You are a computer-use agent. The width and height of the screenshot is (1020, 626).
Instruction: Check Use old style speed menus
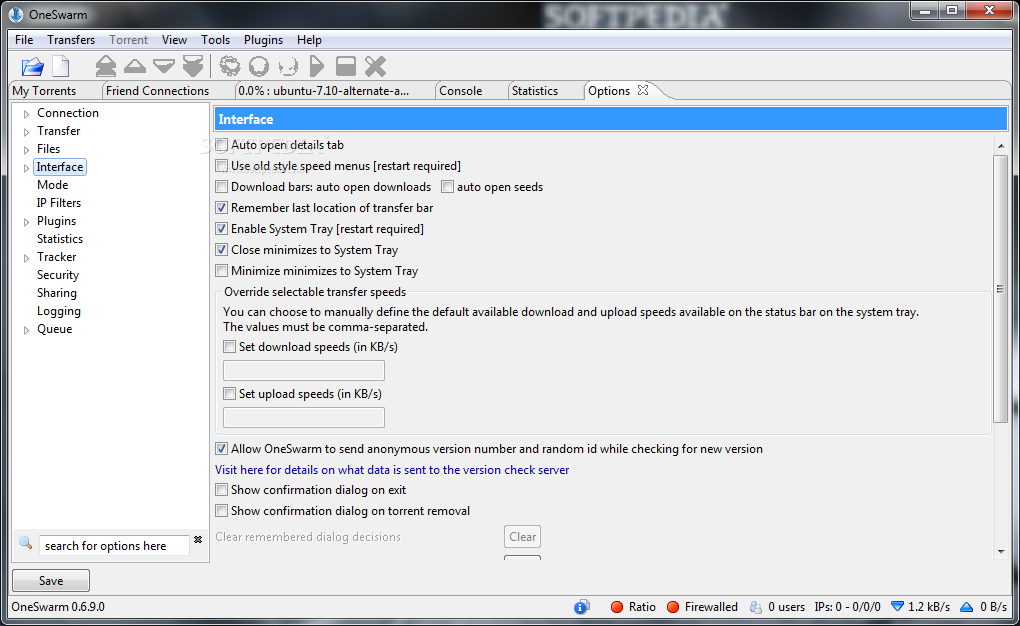222,165
